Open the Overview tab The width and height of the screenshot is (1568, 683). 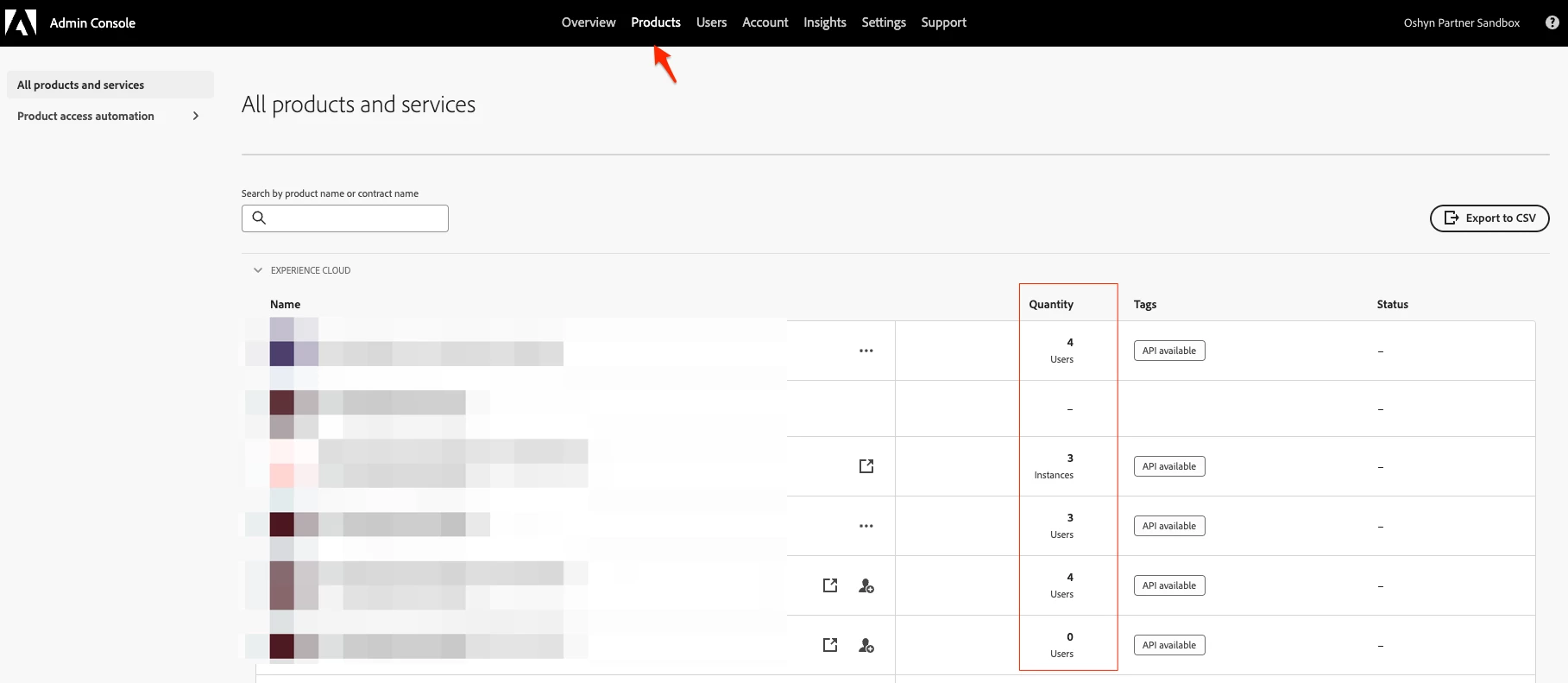click(589, 22)
